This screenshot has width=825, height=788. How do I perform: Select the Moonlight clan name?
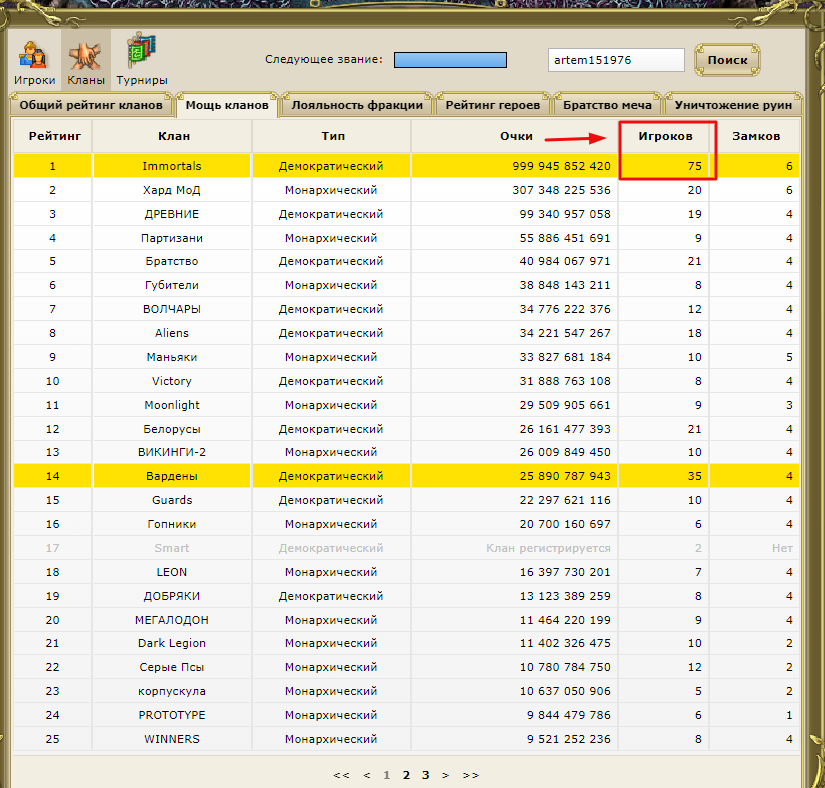[172, 406]
